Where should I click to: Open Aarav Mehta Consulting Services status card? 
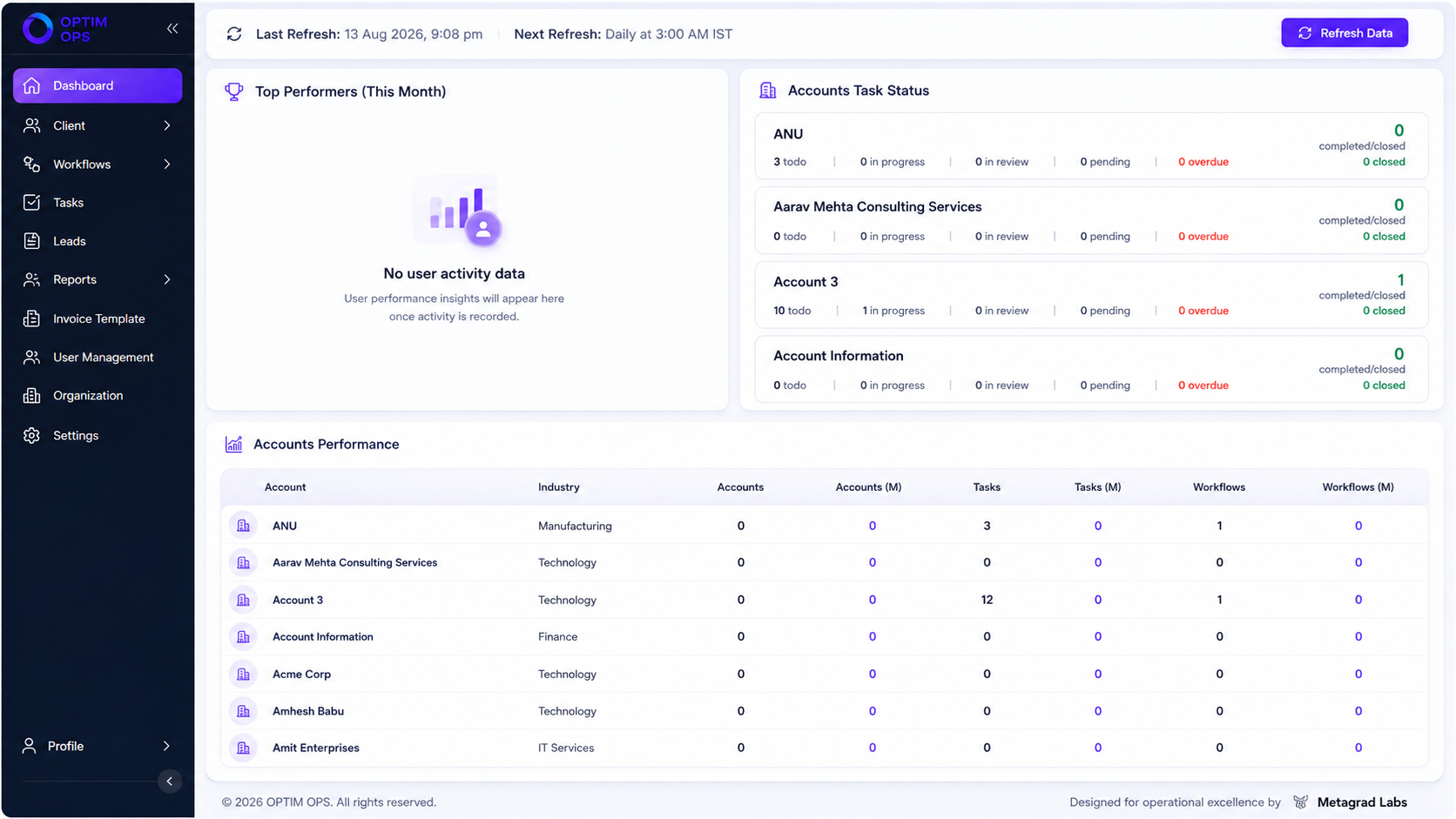pyautogui.click(x=1091, y=220)
